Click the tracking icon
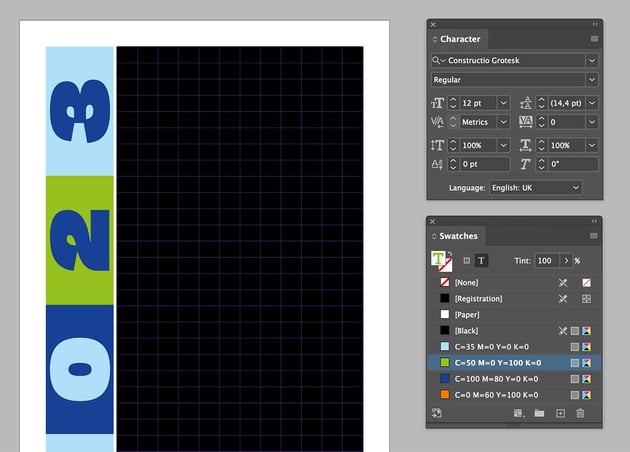This screenshot has width=630, height=452. click(526, 122)
